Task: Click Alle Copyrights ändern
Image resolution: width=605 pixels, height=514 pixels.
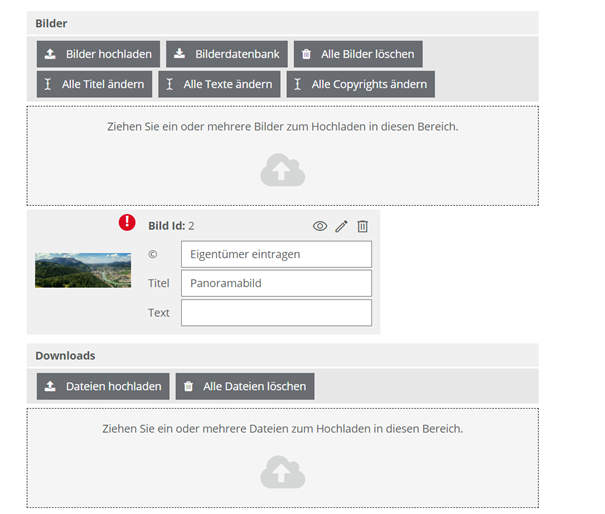Action: (x=360, y=84)
